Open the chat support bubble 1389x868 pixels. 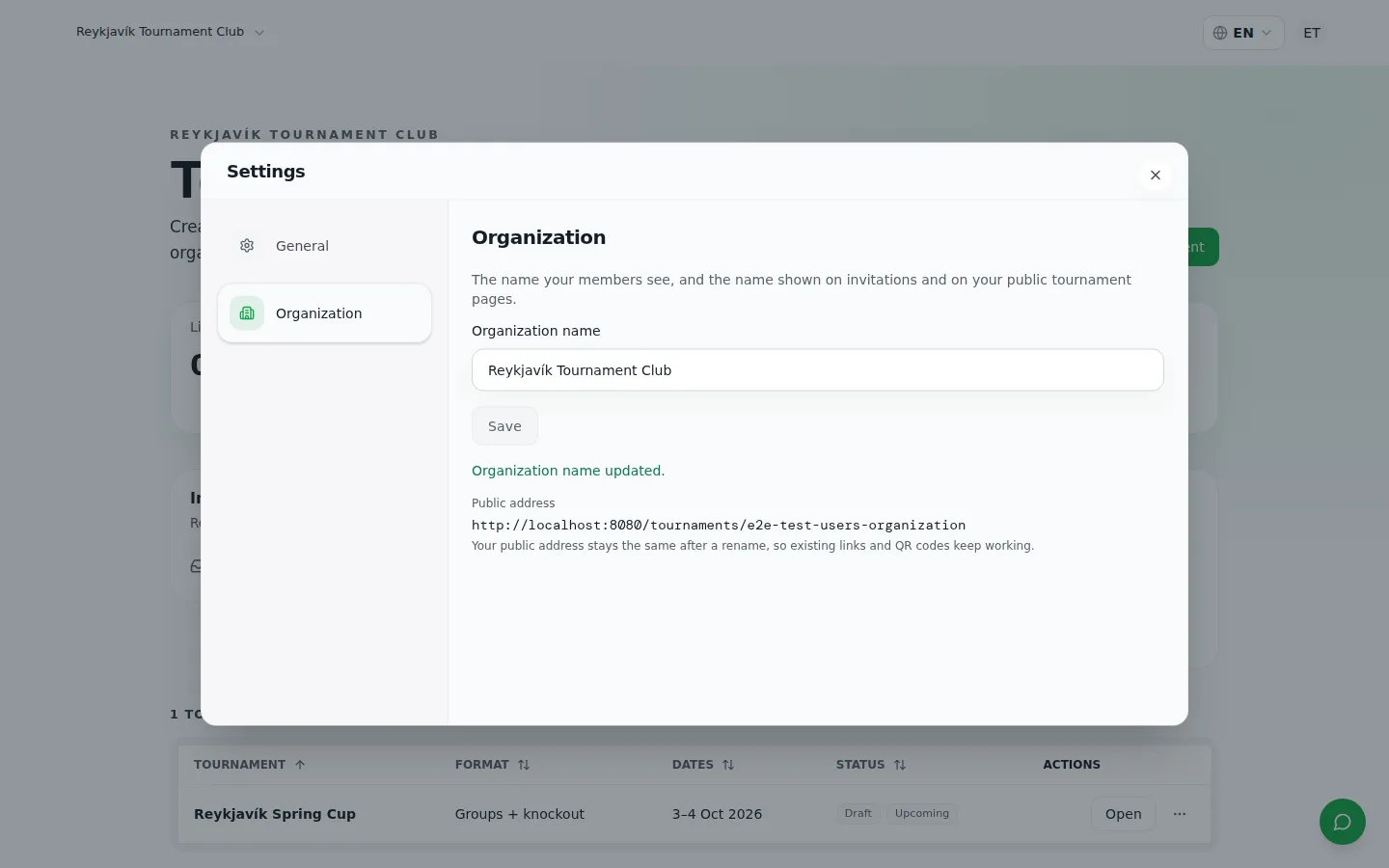pyautogui.click(x=1342, y=822)
